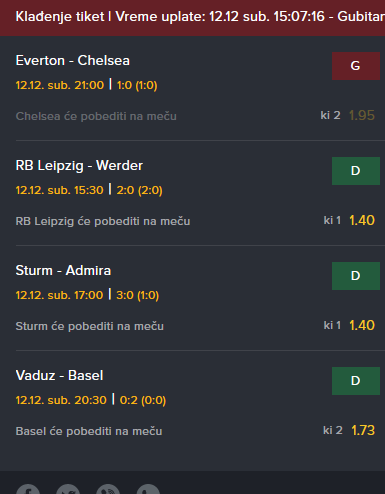Select the 1.40 odds for RB Leipzig
This screenshot has width=385, height=494.
click(362, 220)
